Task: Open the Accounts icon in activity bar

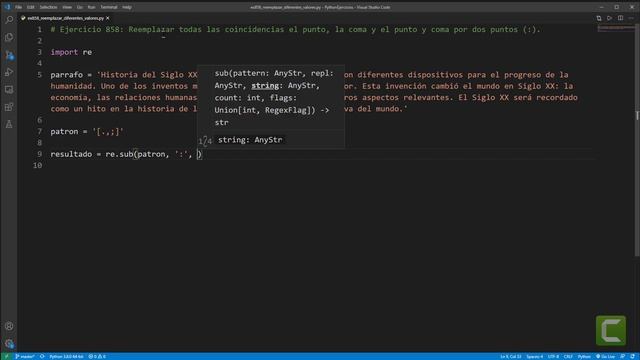Action: point(9,326)
